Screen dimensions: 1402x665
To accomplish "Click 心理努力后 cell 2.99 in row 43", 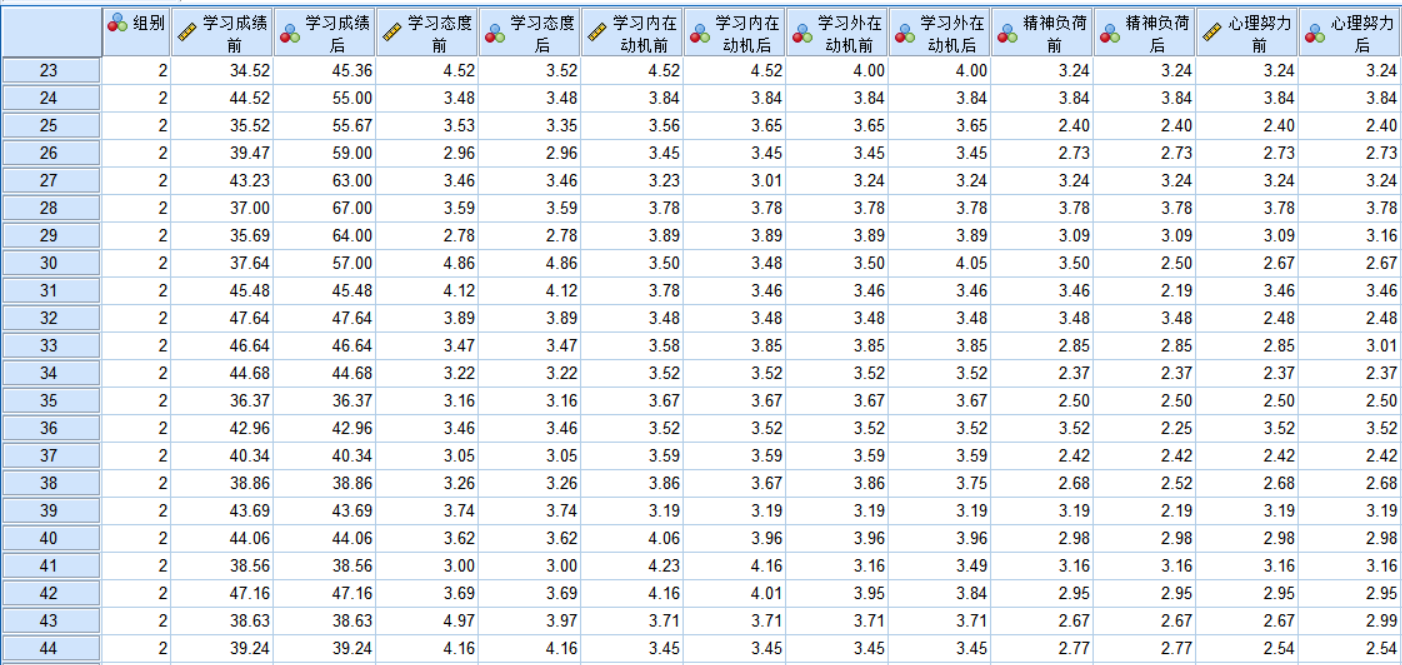I will pos(1350,621).
